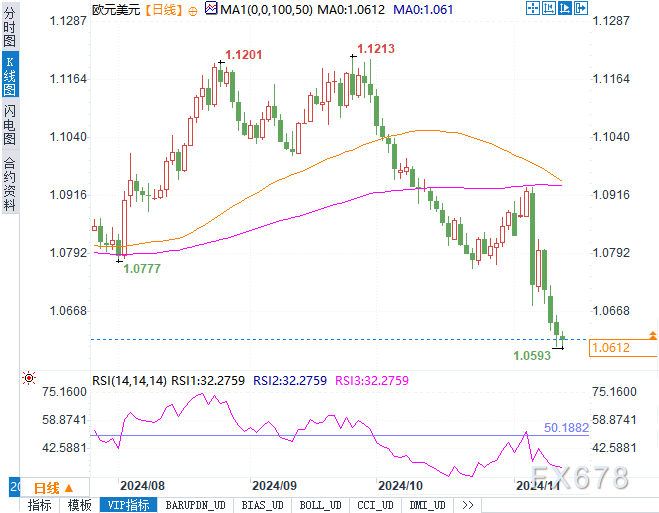659x513 pixels.
Task: Open the MA1(0,0,100,50) indicator parameters
Action: point(265,9)
